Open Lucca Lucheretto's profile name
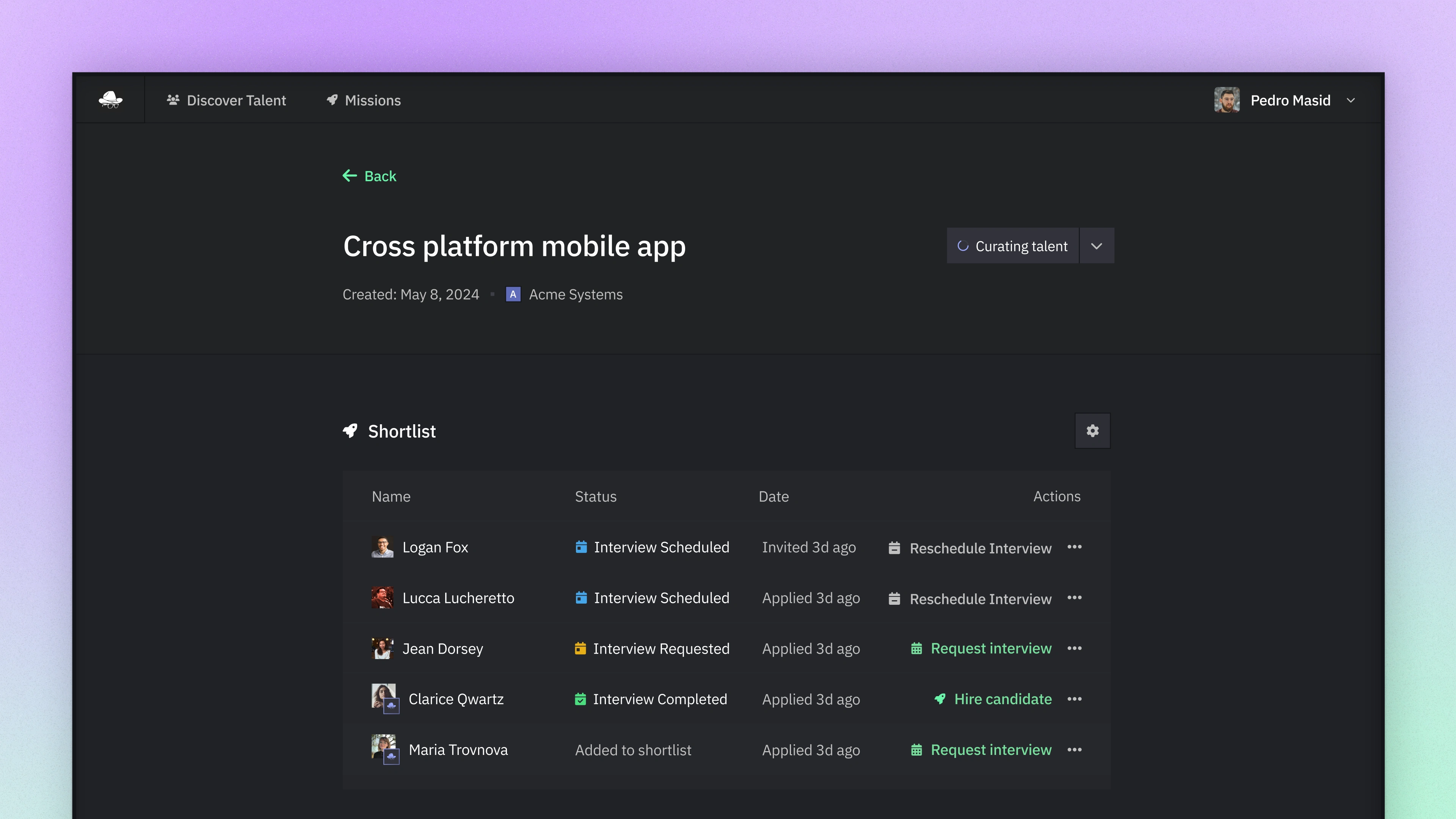Viewport: 1456px width, 819px height. click(458, 598)
